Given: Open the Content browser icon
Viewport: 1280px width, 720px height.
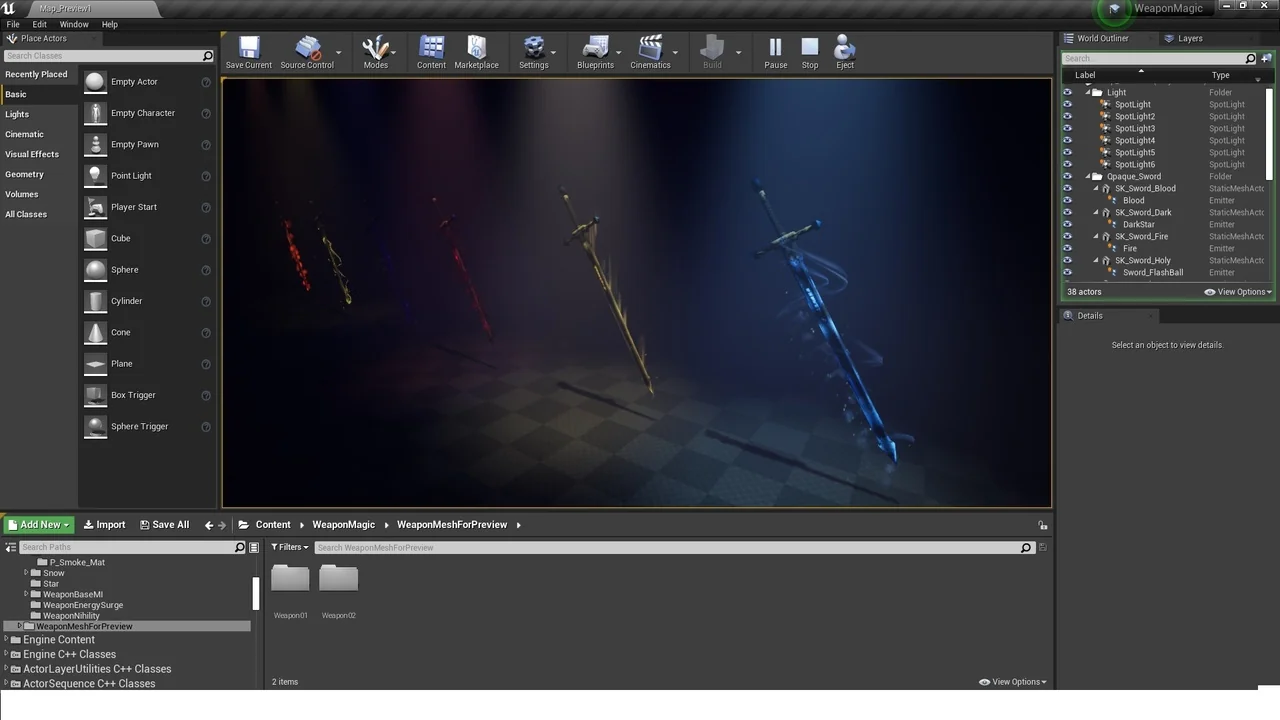Looking at the screenshot, I should 431,49.
